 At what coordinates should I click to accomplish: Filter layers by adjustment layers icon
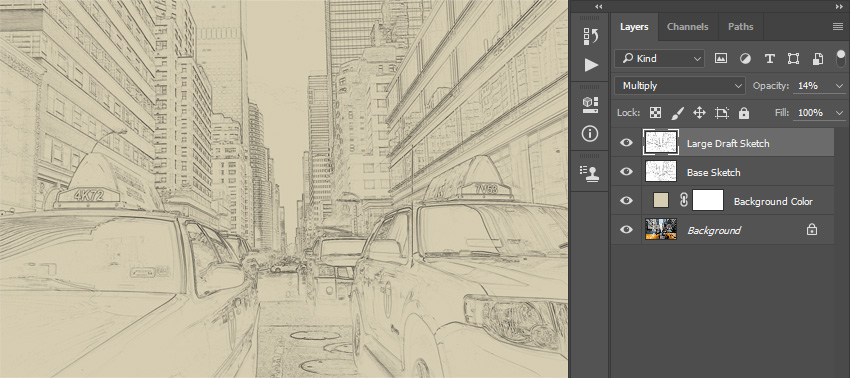(745, 59)
